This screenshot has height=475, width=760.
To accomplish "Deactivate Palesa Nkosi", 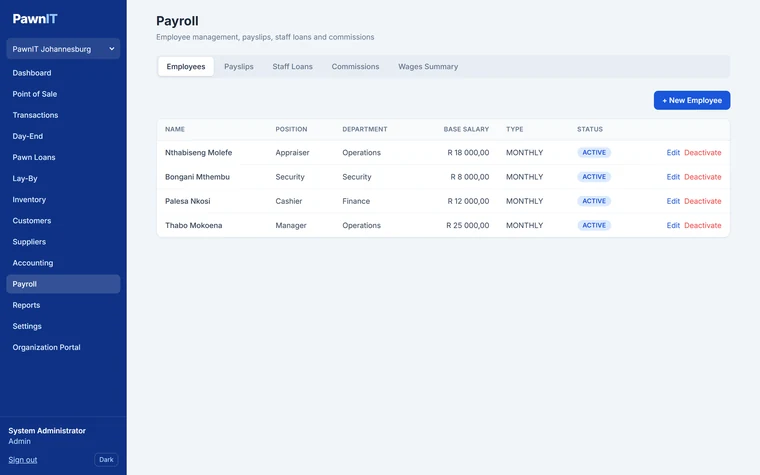I will click(703, 201).
